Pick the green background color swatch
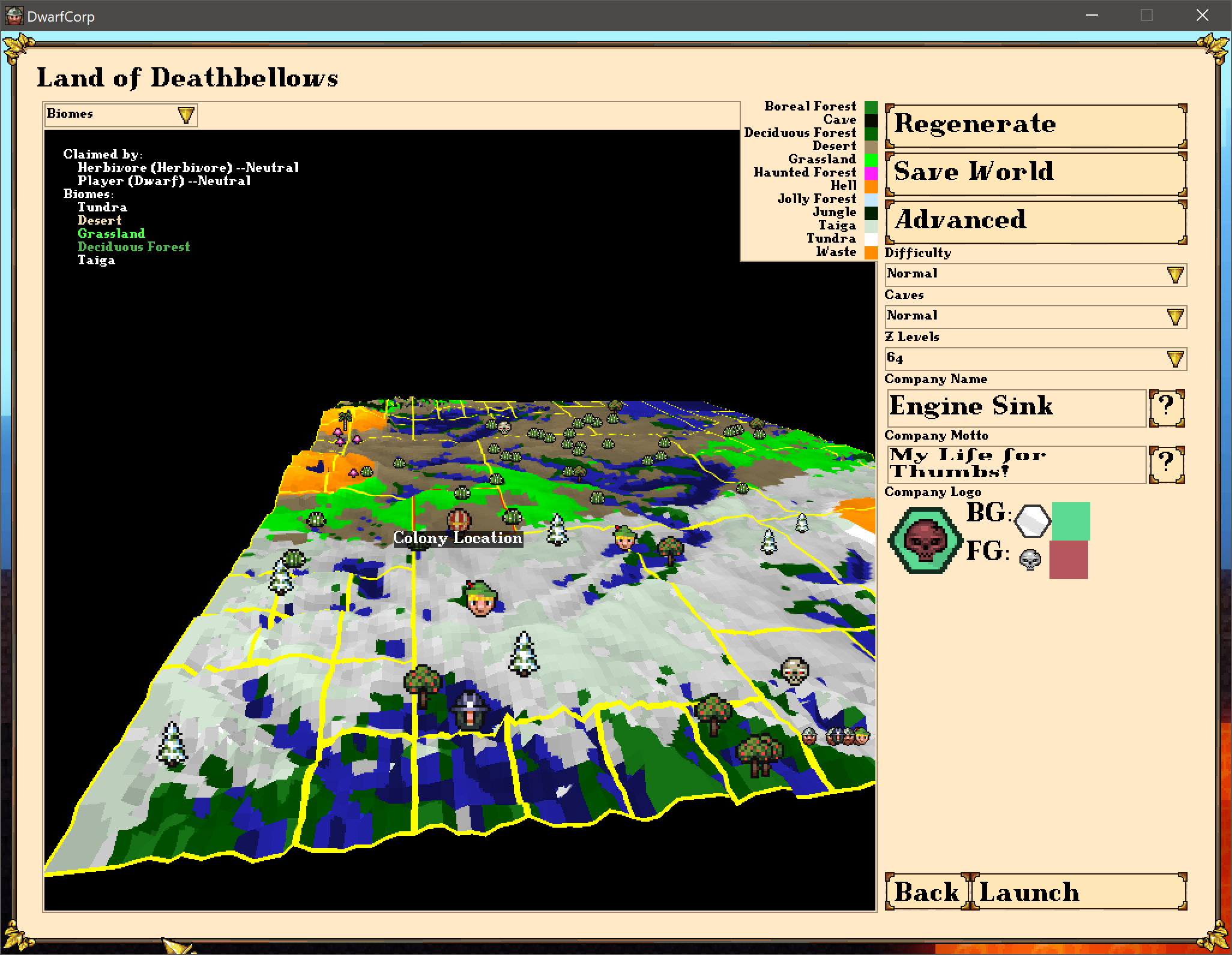Viewport: 1232px width, 955px height. coord(1070,521)
